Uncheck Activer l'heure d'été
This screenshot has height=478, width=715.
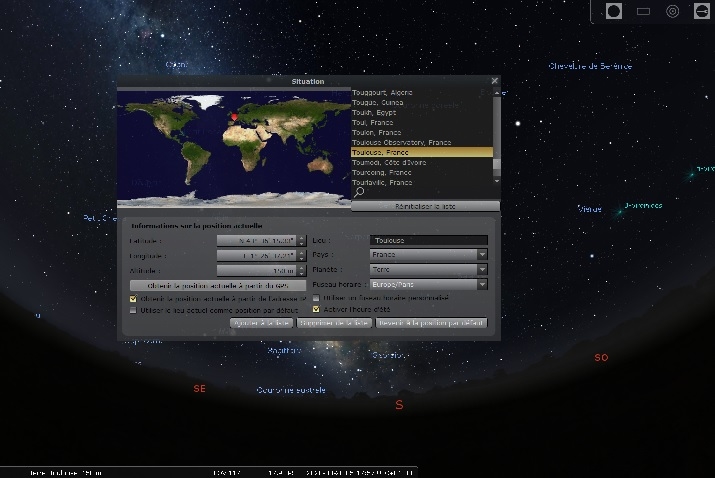point(316,309)
